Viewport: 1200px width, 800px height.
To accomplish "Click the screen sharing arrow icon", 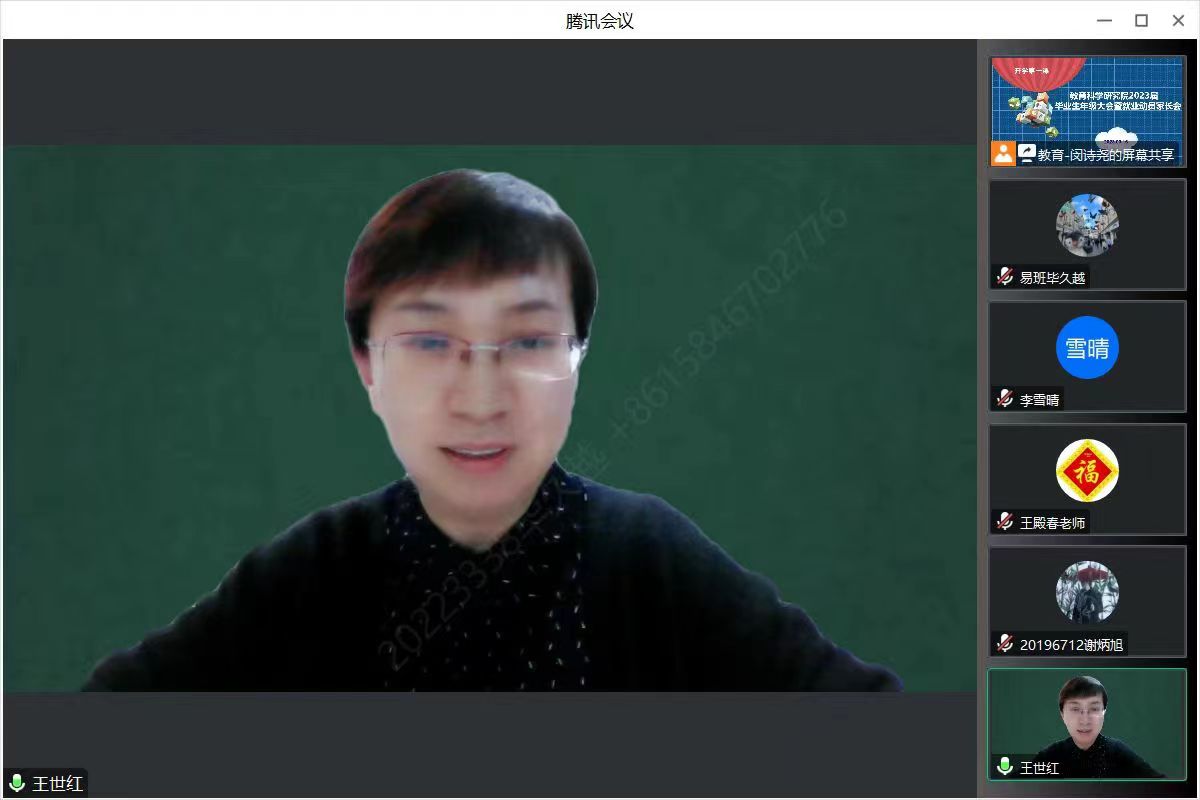I will tap(1026, 154).
